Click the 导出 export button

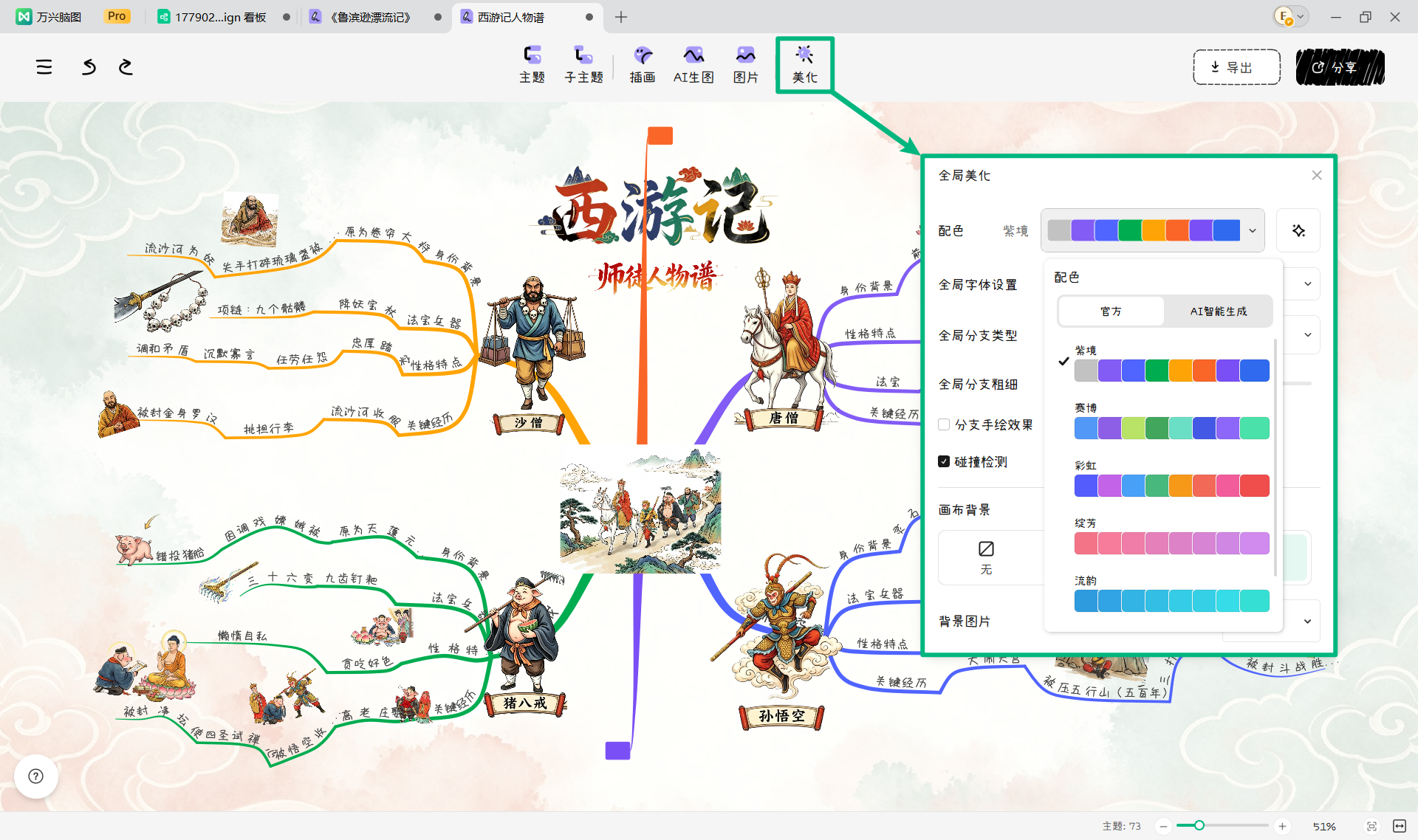coord(1236,67)
